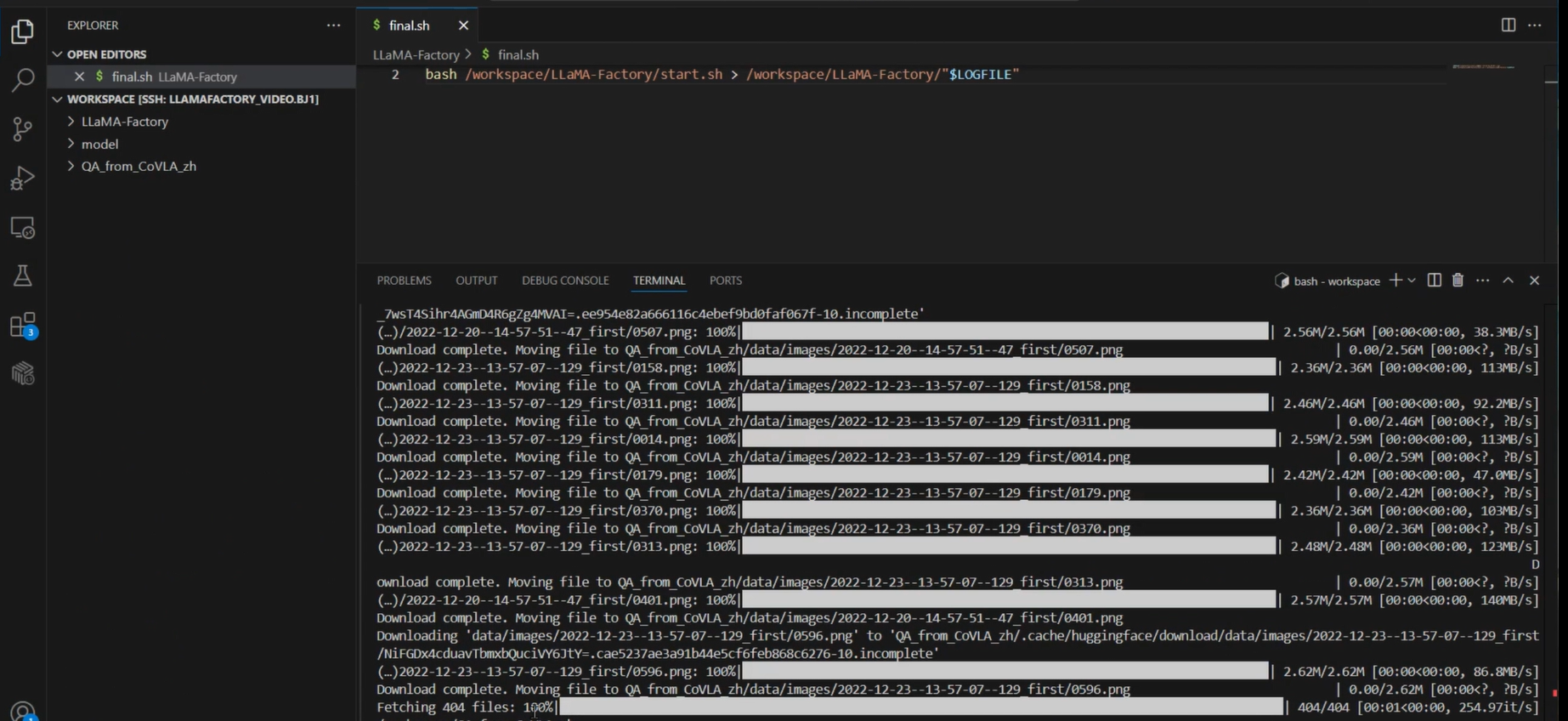Expand the model folder in workspace
1568x721 pixels.
coord(99,145)
